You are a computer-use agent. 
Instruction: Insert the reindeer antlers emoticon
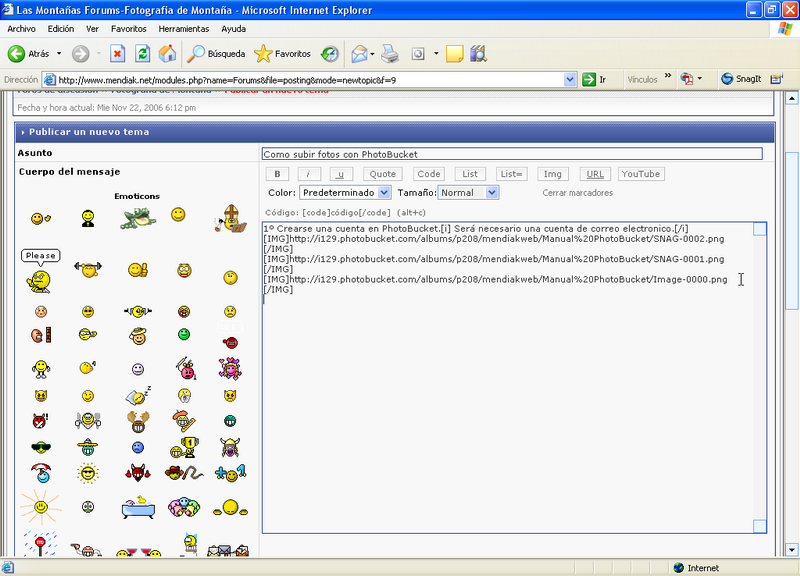(138, 421)
